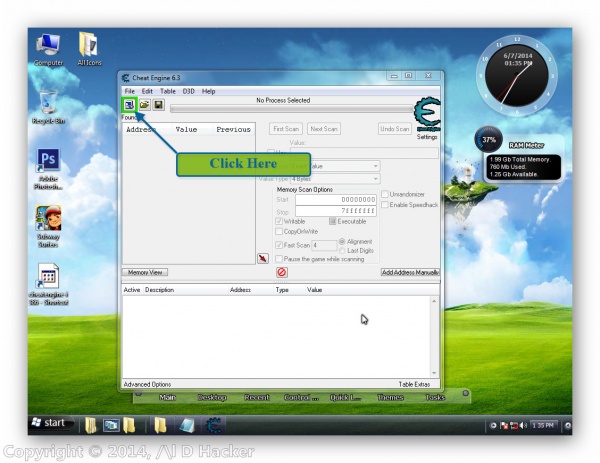Click the analog clock gadget
The width and height of the screenshot is (600, 463).
[517, 75]
